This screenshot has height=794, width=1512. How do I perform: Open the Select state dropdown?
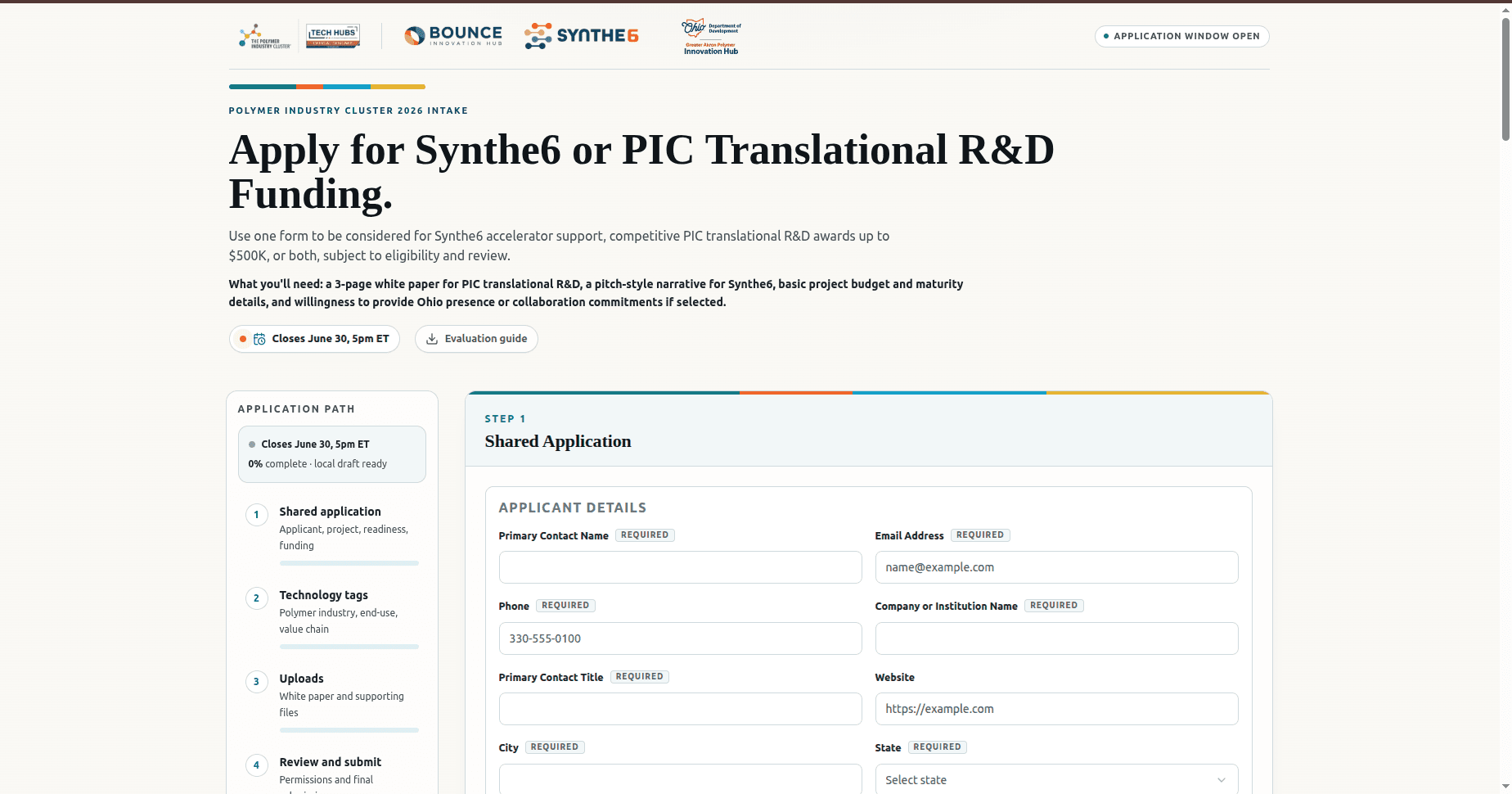click(1056, 779)
